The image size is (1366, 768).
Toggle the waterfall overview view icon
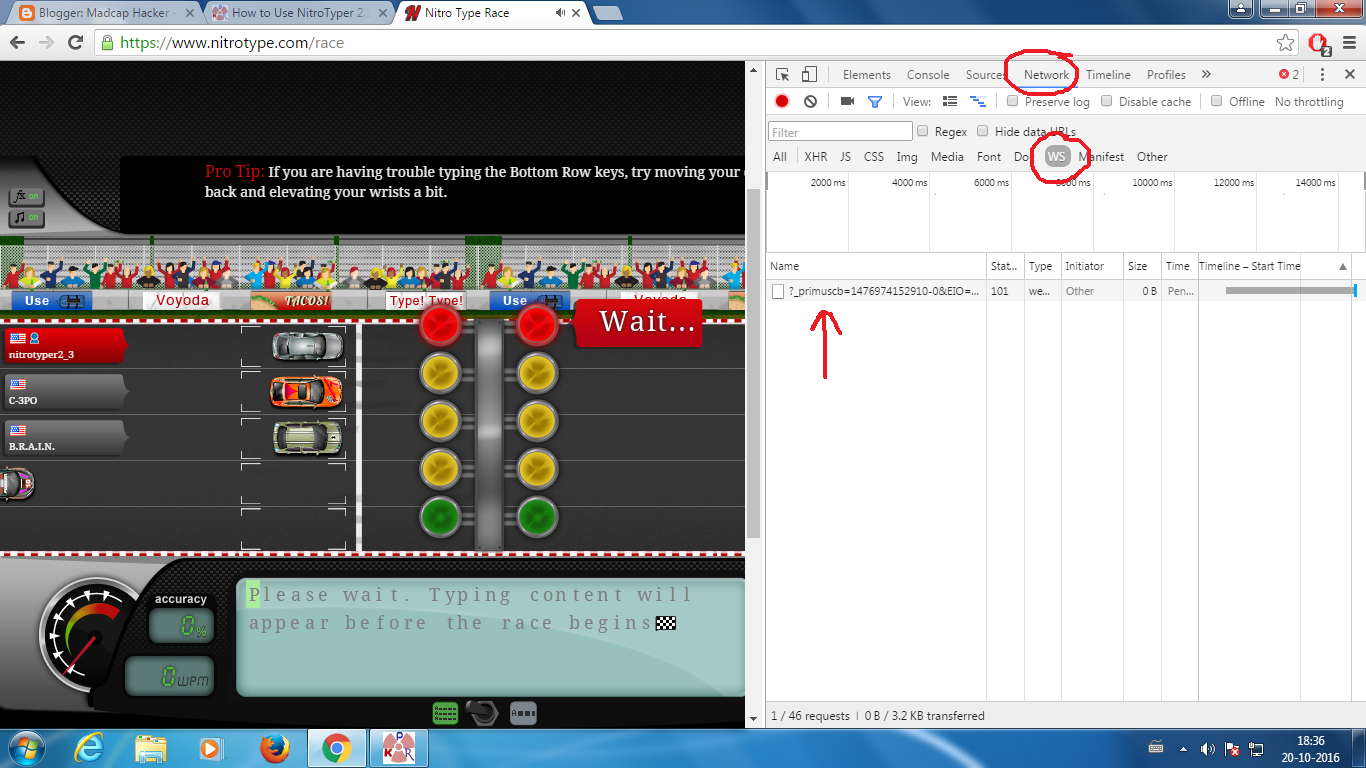coord(979,101)
